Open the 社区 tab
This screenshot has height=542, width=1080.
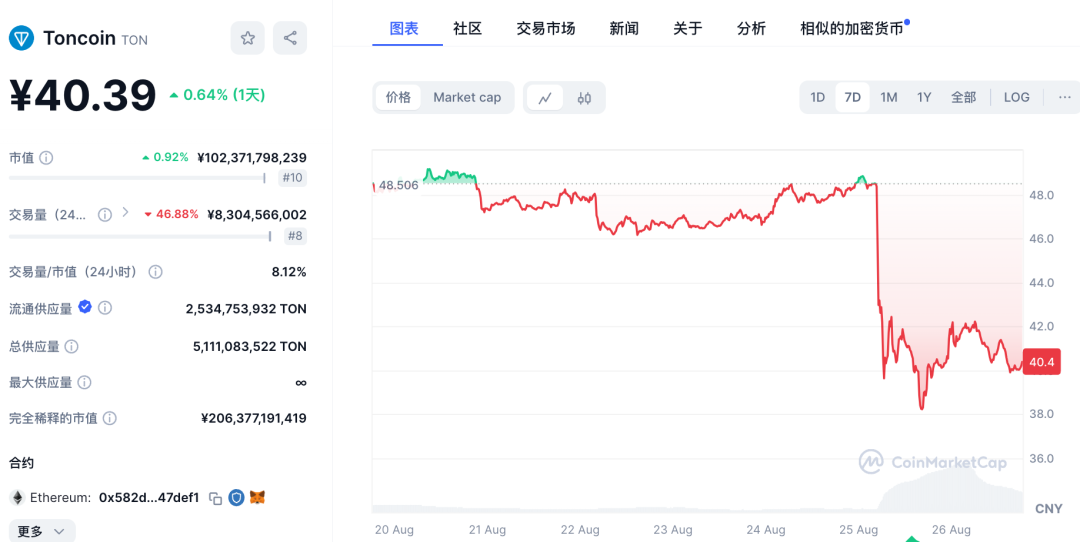(467, 28)
